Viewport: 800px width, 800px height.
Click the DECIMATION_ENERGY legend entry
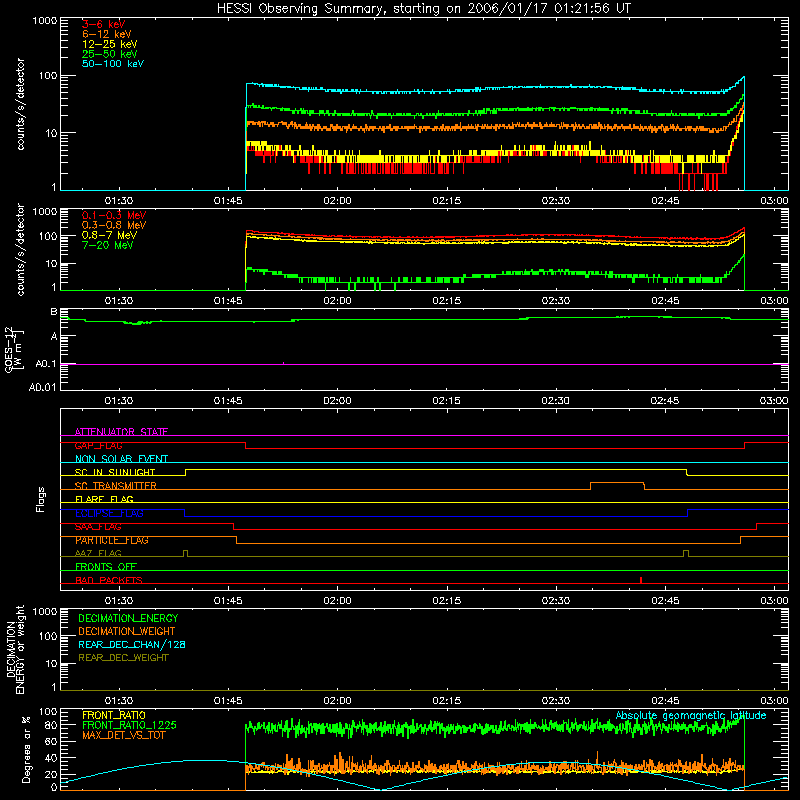click(x=128, y=618)
